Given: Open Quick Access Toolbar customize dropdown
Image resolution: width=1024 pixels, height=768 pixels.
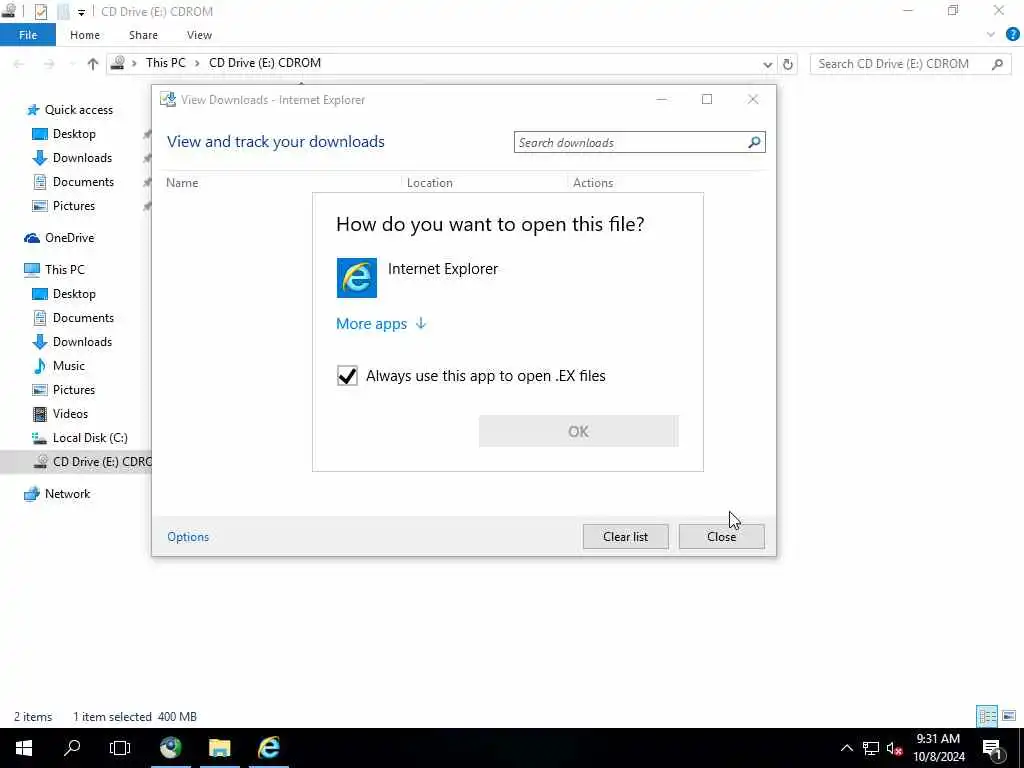Looking at the screenshot, I should click(81, 12).
